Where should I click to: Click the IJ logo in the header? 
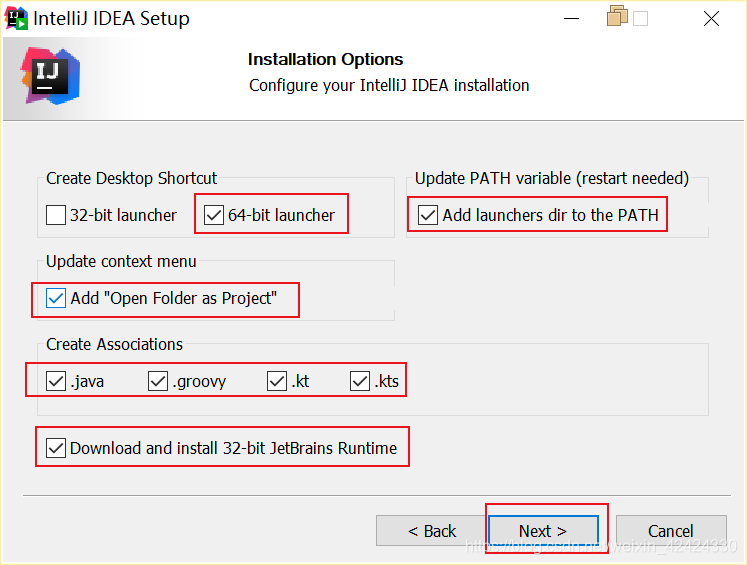point(50,76)
